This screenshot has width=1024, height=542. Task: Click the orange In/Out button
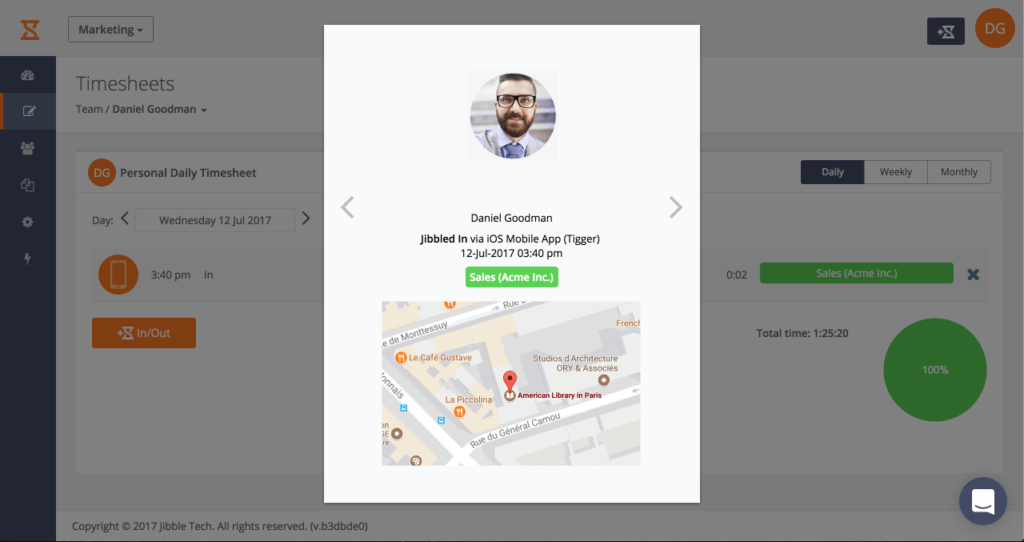[143, 333]
